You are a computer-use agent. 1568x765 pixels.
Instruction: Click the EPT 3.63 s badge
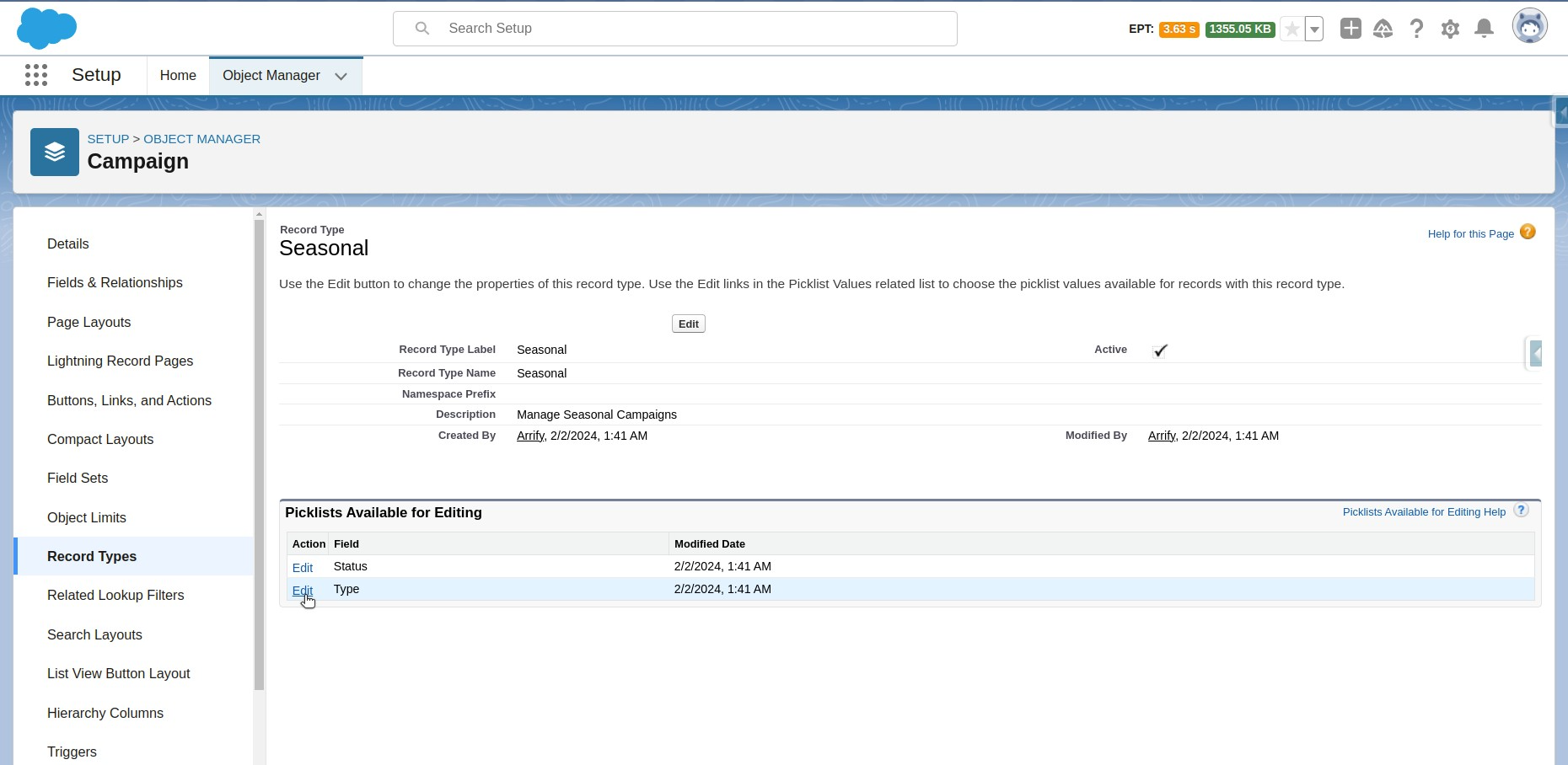point(1179,29)
